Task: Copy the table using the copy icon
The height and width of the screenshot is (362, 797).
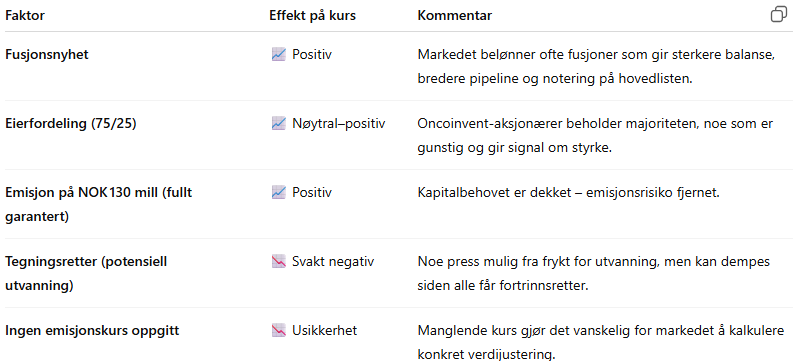Action: [779, 15]
